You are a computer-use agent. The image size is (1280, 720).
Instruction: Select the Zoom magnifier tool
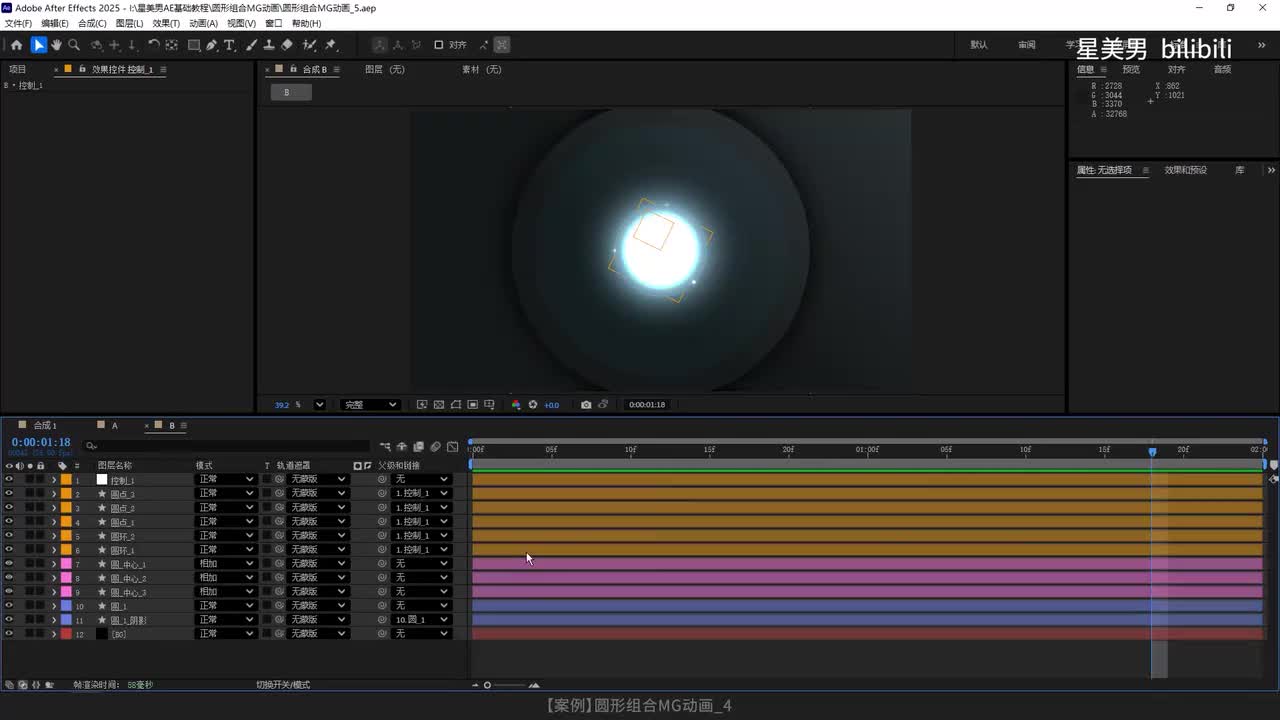pyautogui.click(x=74, y=45)
